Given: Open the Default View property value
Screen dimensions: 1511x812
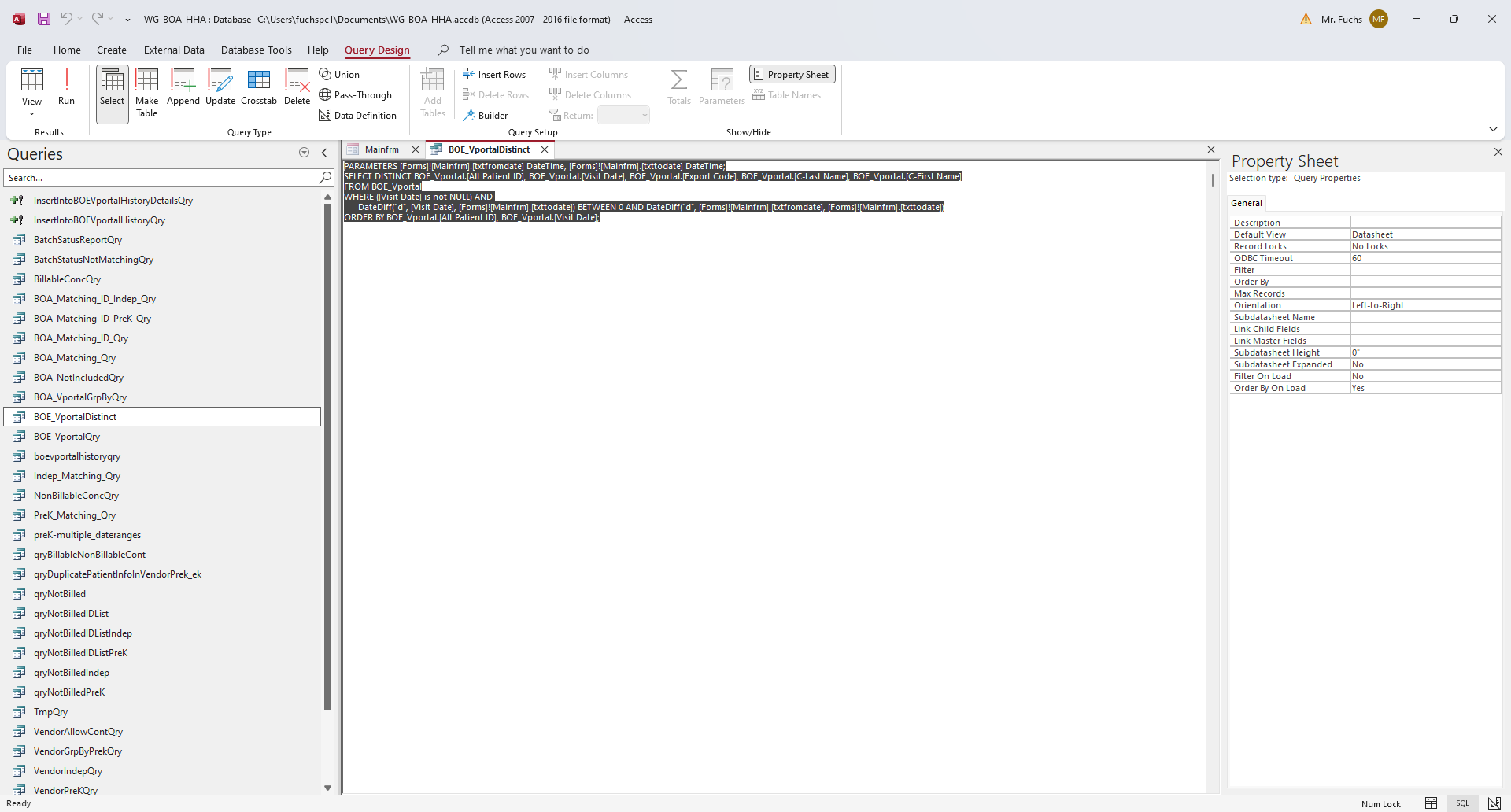Looking at the screenshot, I should [x=1425, y=234].
